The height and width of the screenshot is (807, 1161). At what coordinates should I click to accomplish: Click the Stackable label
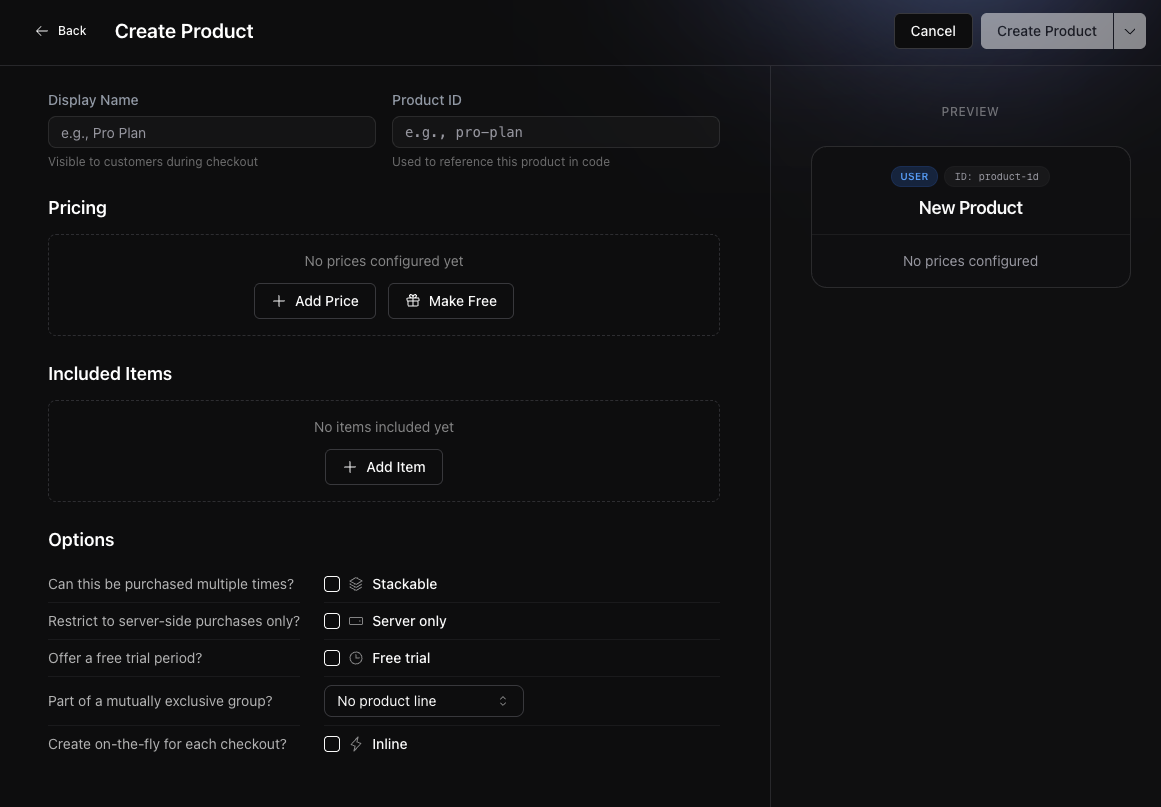(x=404, y=584)
